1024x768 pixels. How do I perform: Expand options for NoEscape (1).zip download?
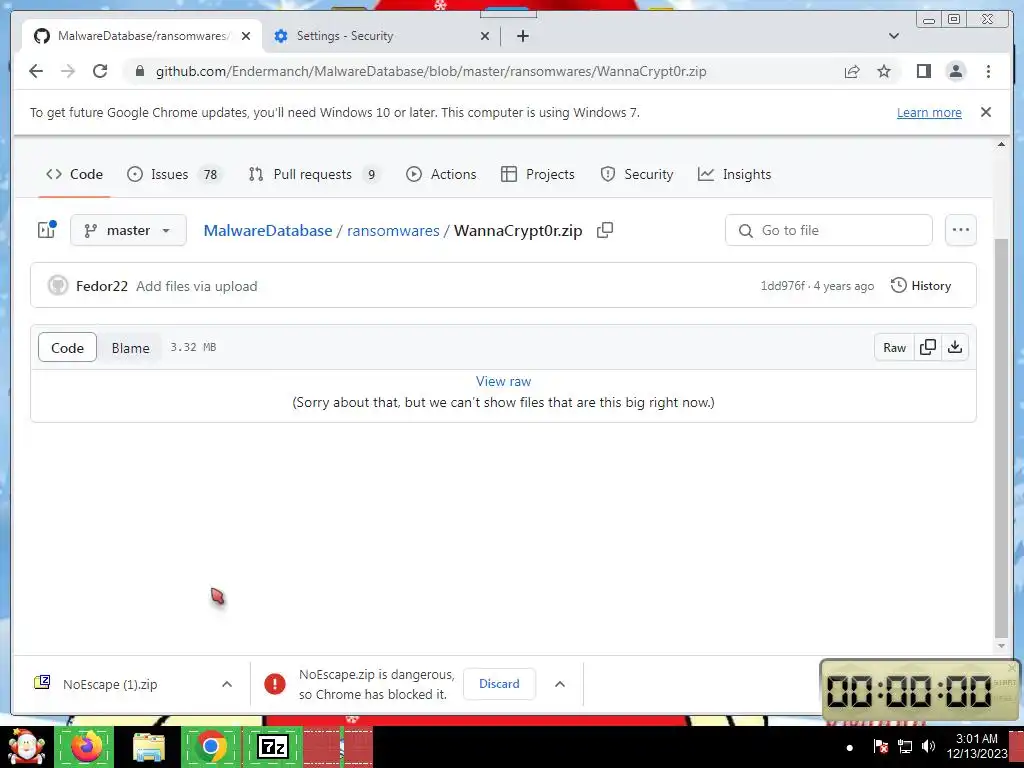pyautogui.click(x=227, y=684)
